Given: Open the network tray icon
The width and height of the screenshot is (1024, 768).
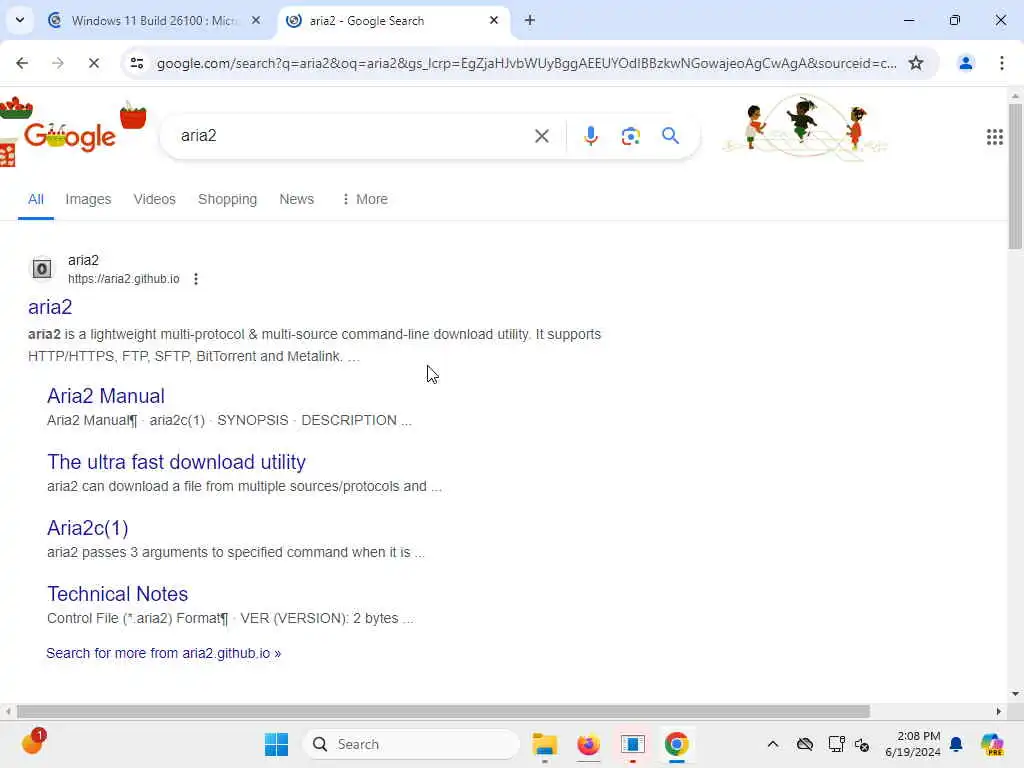Looking at the screenshot, I should pos(835,744).
